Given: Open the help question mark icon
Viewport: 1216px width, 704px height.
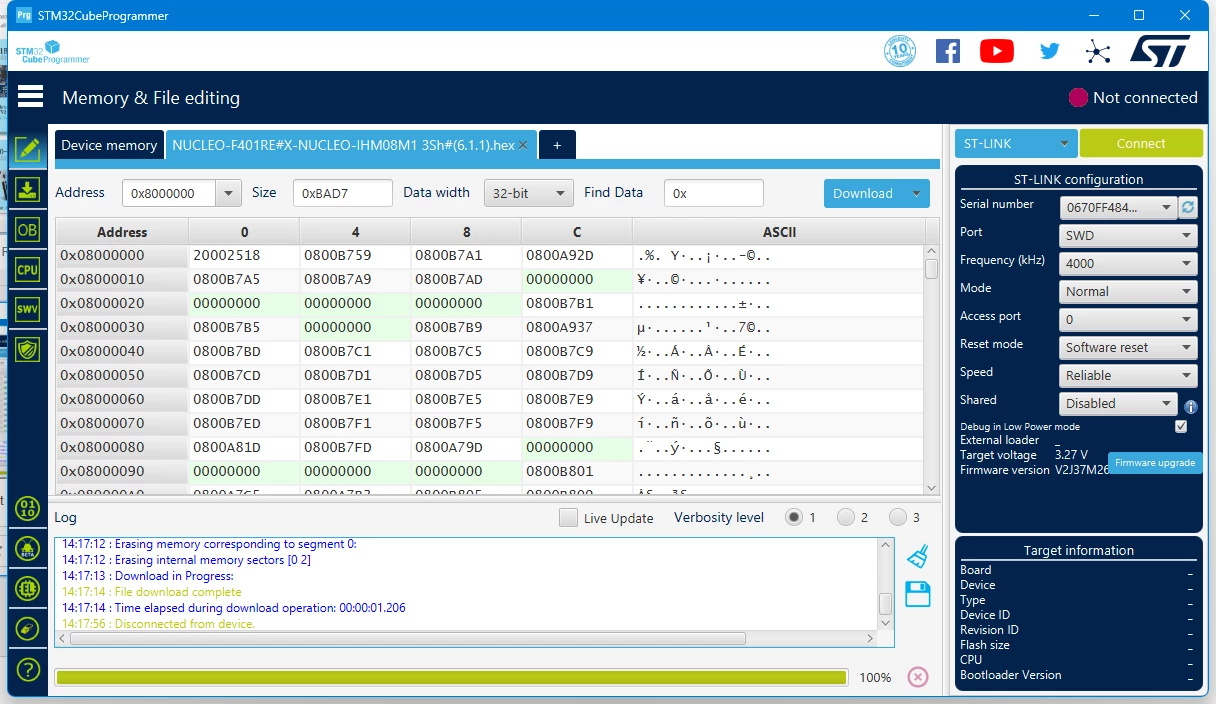Looking at the screenshot, I should coord(28,669).
